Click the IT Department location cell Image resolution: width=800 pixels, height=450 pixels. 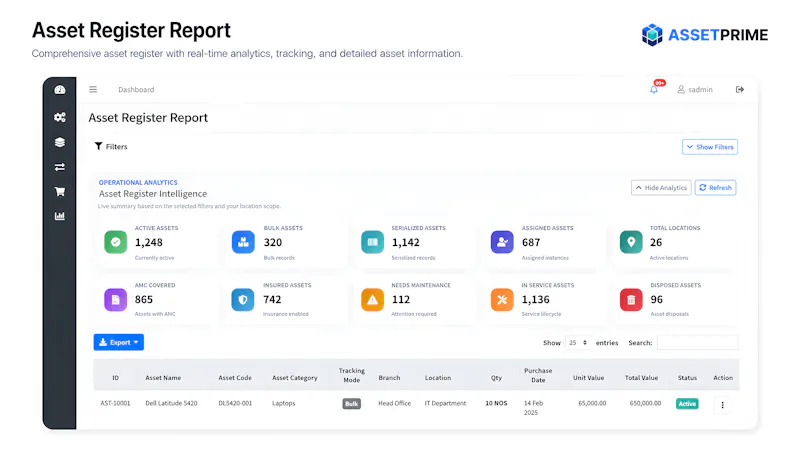(x=445, y=403)
